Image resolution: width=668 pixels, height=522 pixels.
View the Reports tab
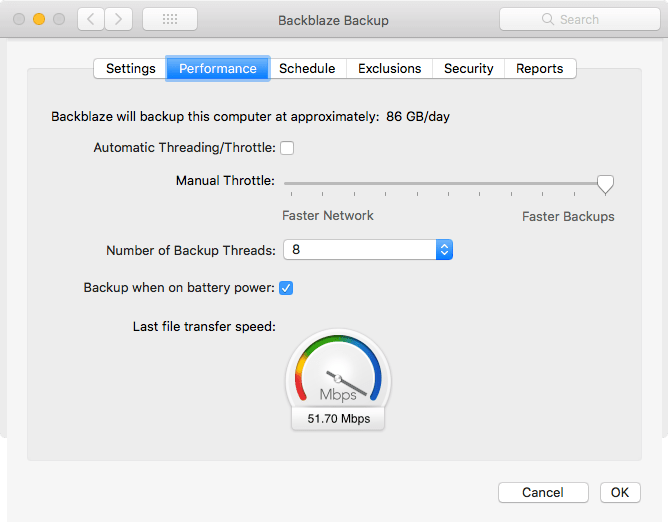coord(540,69)
